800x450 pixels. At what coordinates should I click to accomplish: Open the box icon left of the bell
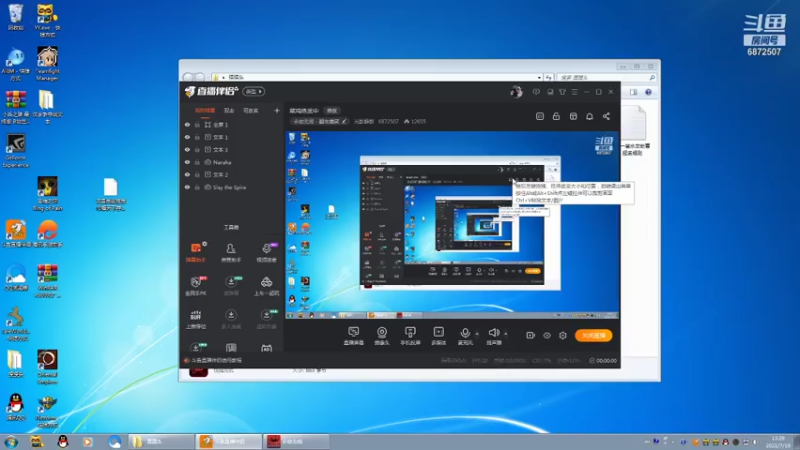coord(573,116)
